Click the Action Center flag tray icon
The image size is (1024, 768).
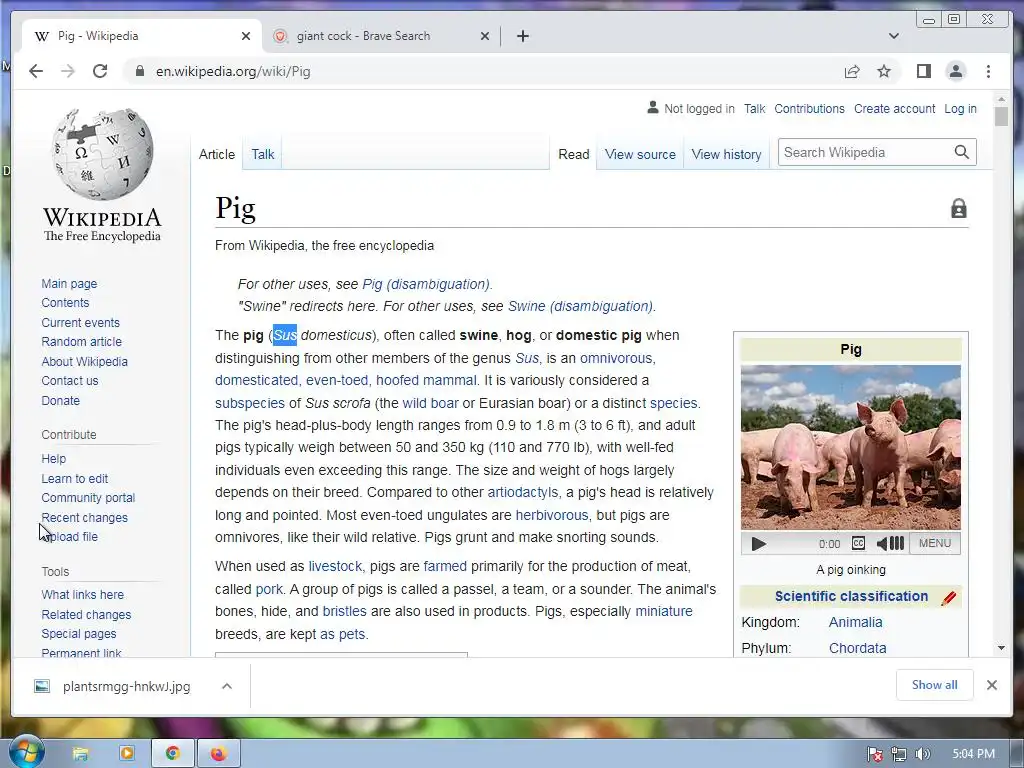[875, 754]
